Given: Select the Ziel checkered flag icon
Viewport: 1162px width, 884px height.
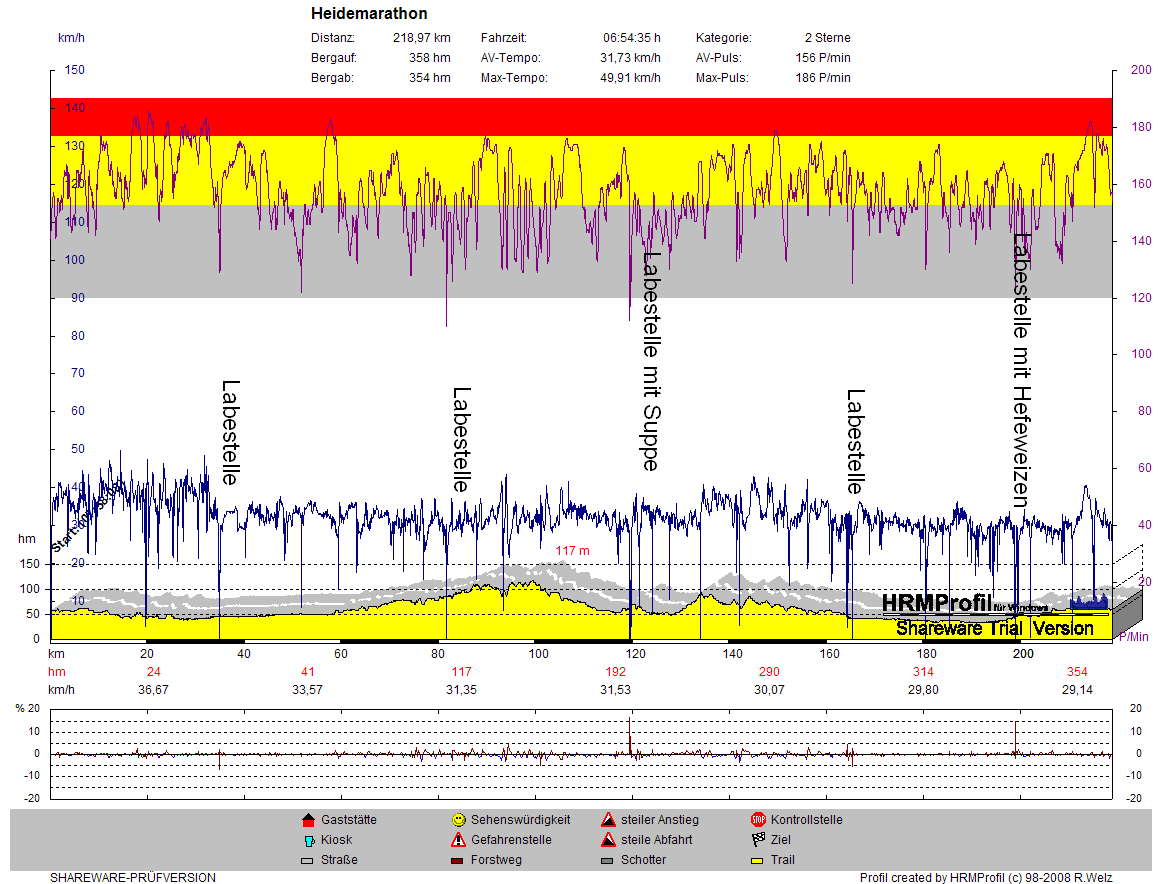Looking at the screenshot, I should point(758,840).
